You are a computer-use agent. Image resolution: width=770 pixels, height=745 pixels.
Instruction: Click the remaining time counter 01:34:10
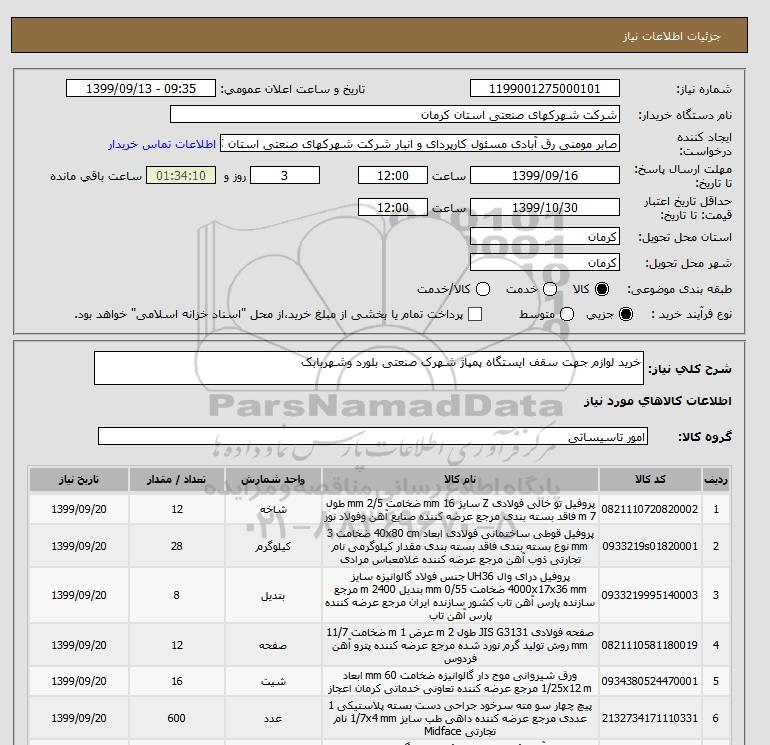pos(181,175)
